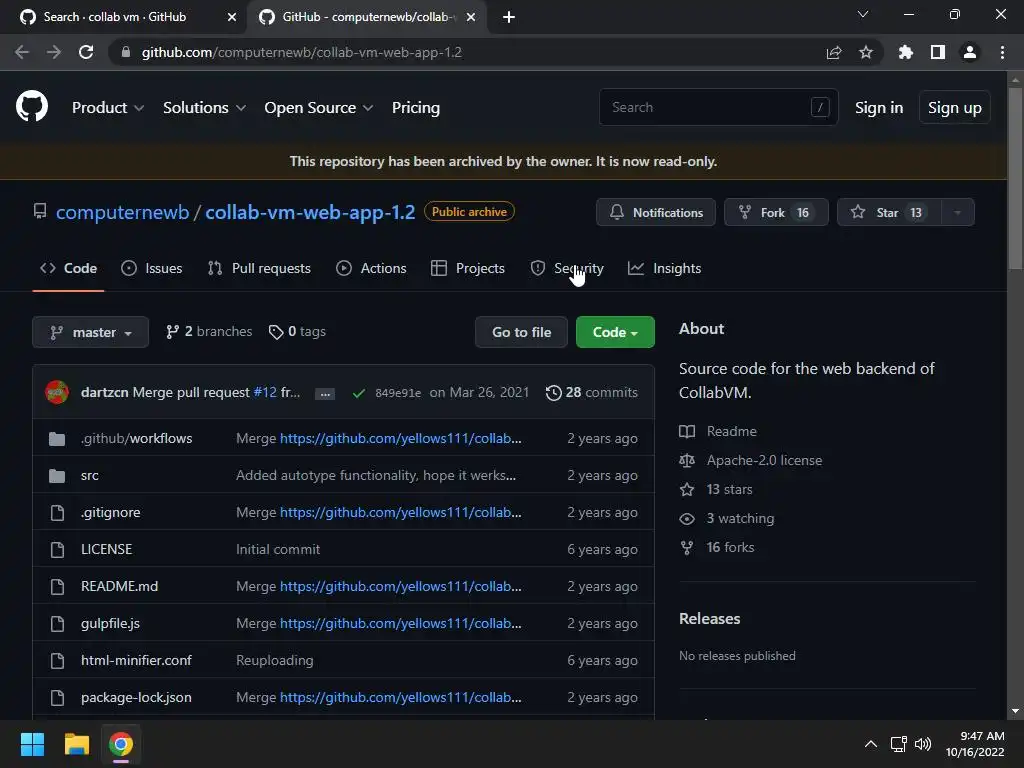This screenshot has height=768, width=1024.
Task: Click the folder icon beside .github/workflows
Action: click(57, 439)
